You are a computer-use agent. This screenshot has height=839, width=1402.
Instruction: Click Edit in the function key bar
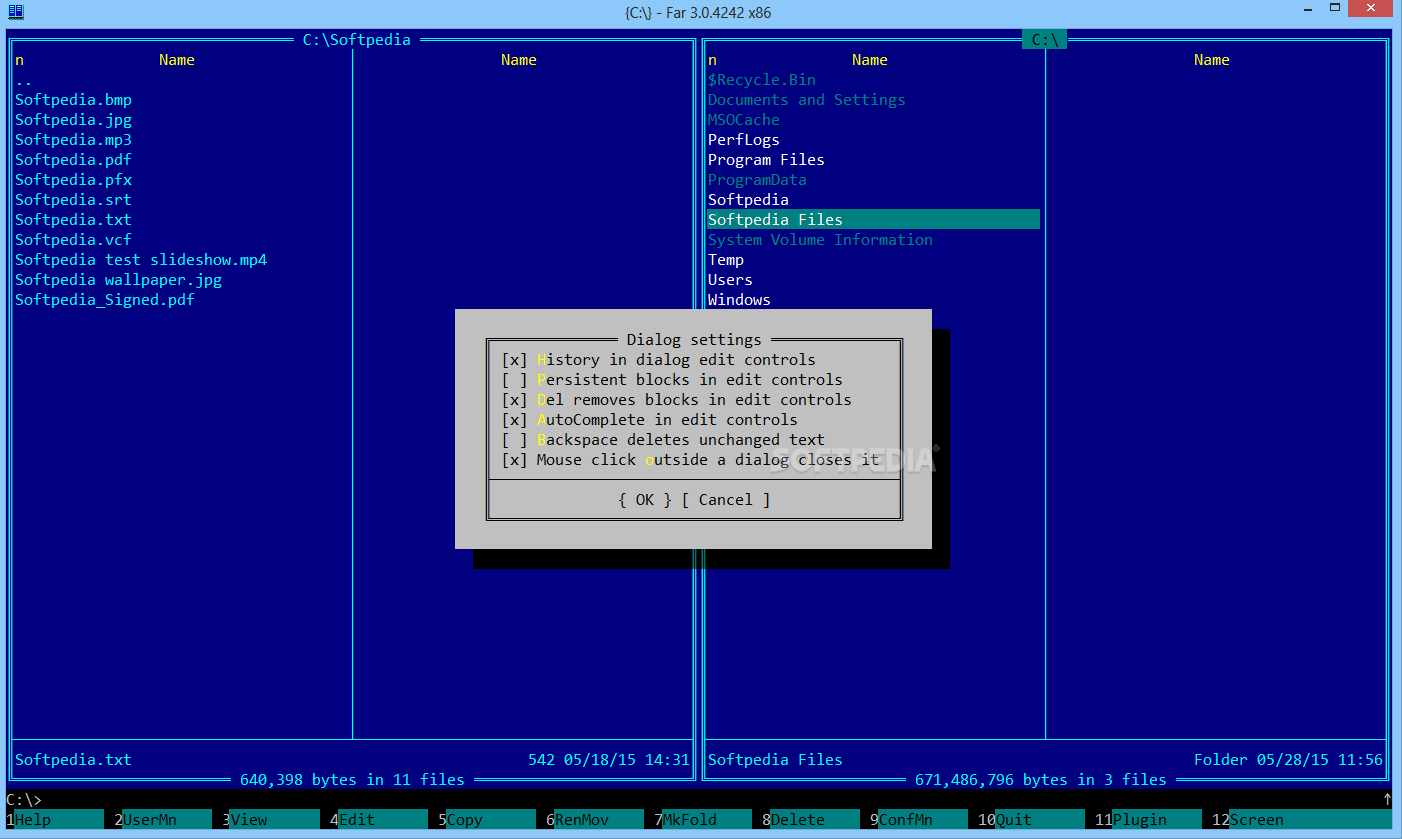pos(378,820)
